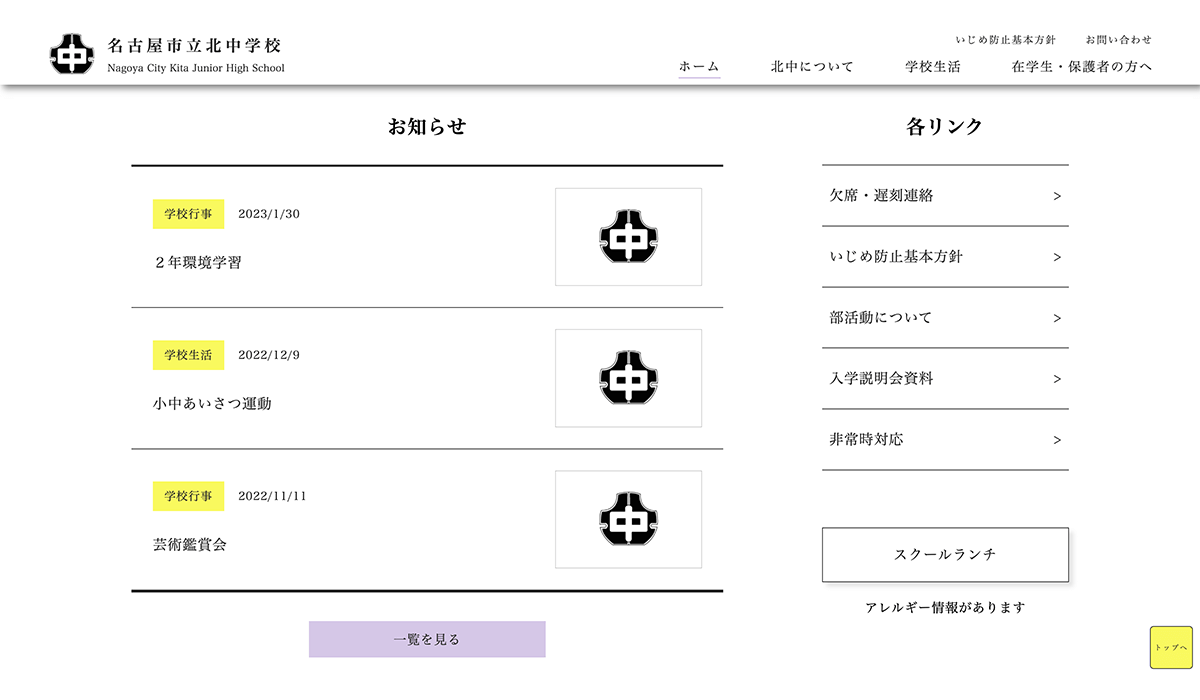Open the thumbnail for 2年環境学習 news item
The height and width of the screenshot is (700, 1200).
628,236
